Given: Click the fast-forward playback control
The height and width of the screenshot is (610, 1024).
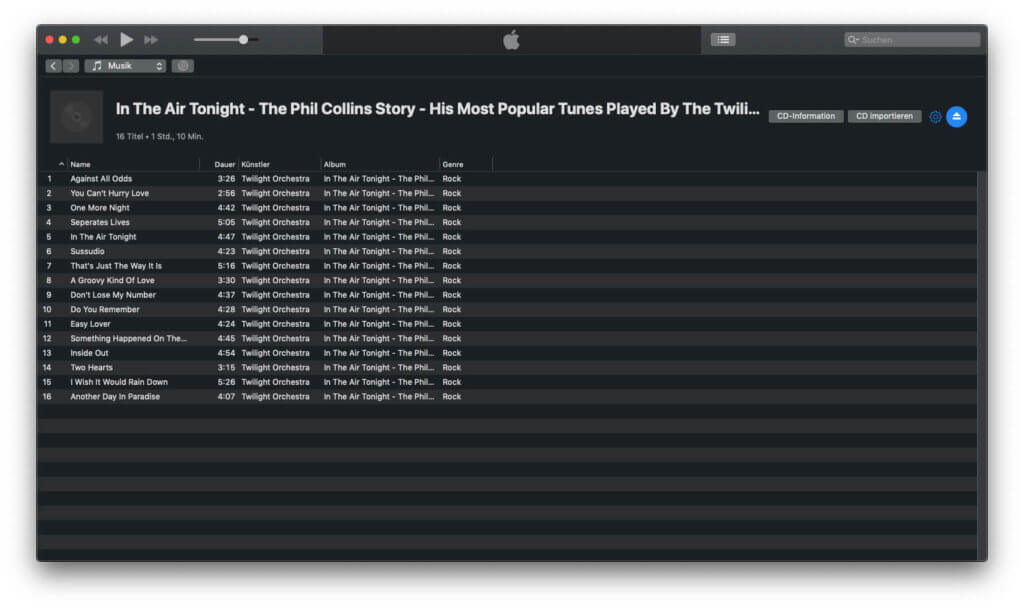Looking at the screenshot, I should 150,39.
